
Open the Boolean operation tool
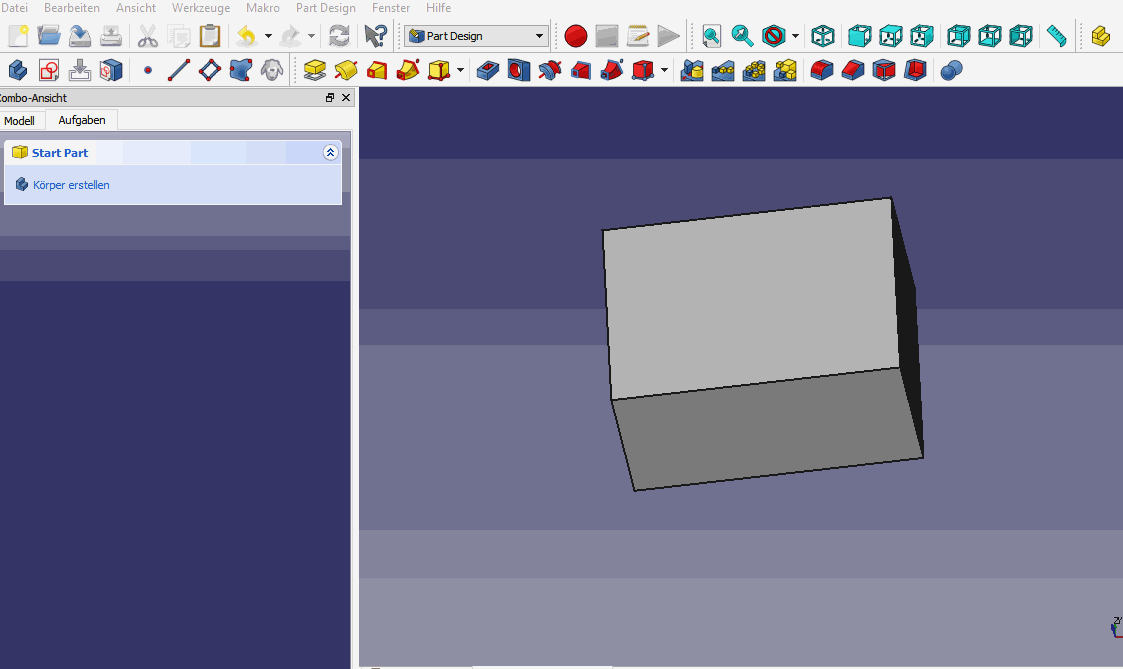pos(952,70)
